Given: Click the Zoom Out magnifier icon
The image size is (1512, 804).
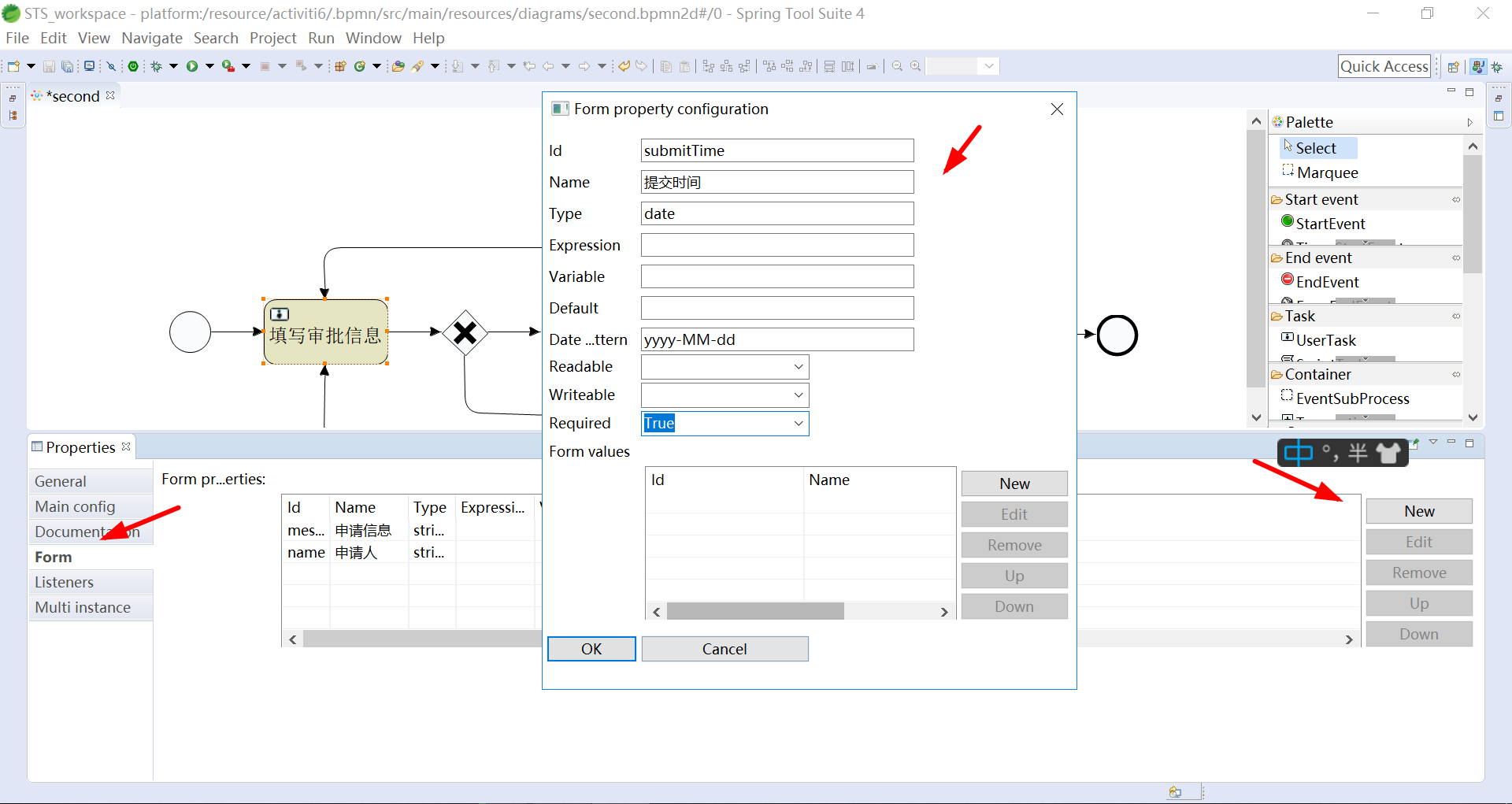Looking at the screenshot, I should pos(897,66).
